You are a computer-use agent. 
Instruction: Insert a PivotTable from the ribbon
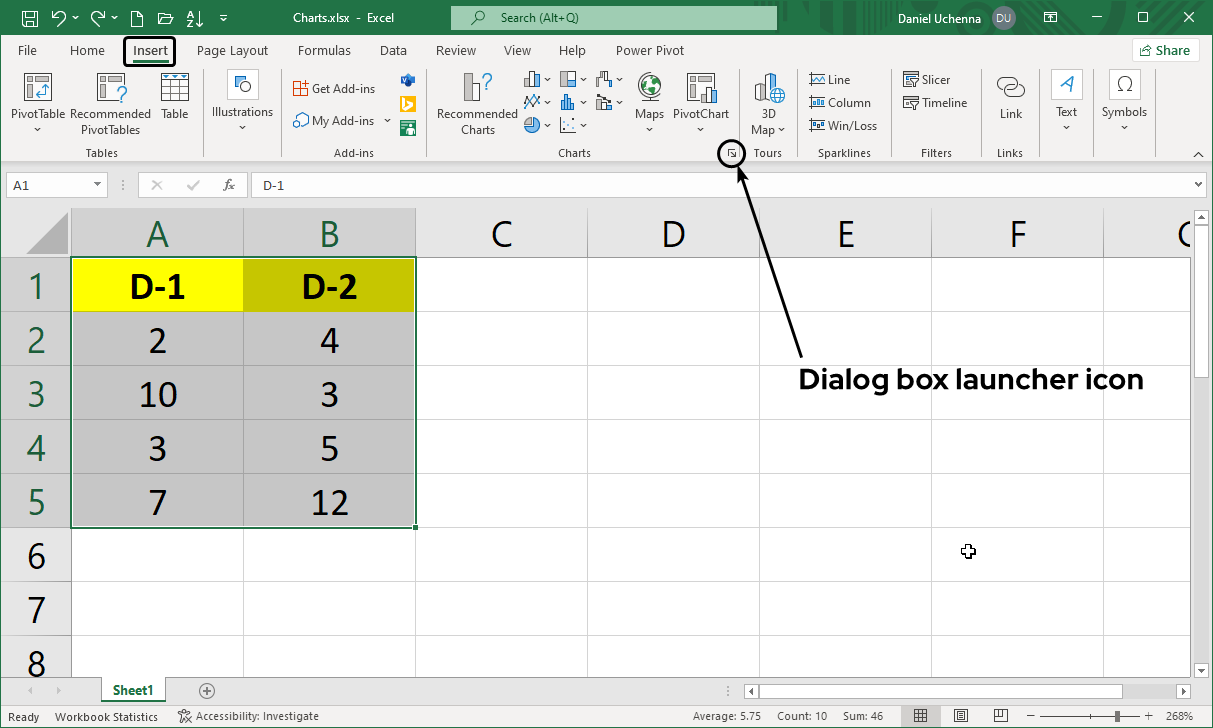(37, 104)
